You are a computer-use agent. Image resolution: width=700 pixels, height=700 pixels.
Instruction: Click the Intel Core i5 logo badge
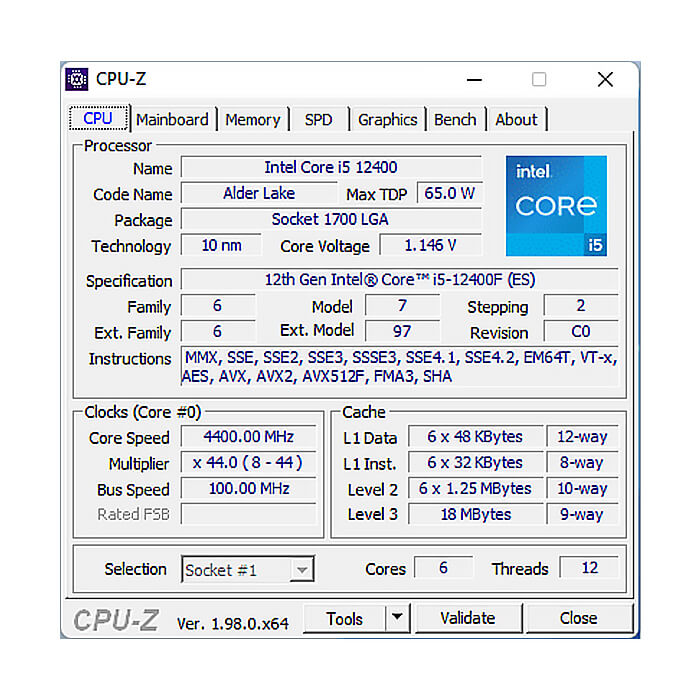click(x=556, y=206)
